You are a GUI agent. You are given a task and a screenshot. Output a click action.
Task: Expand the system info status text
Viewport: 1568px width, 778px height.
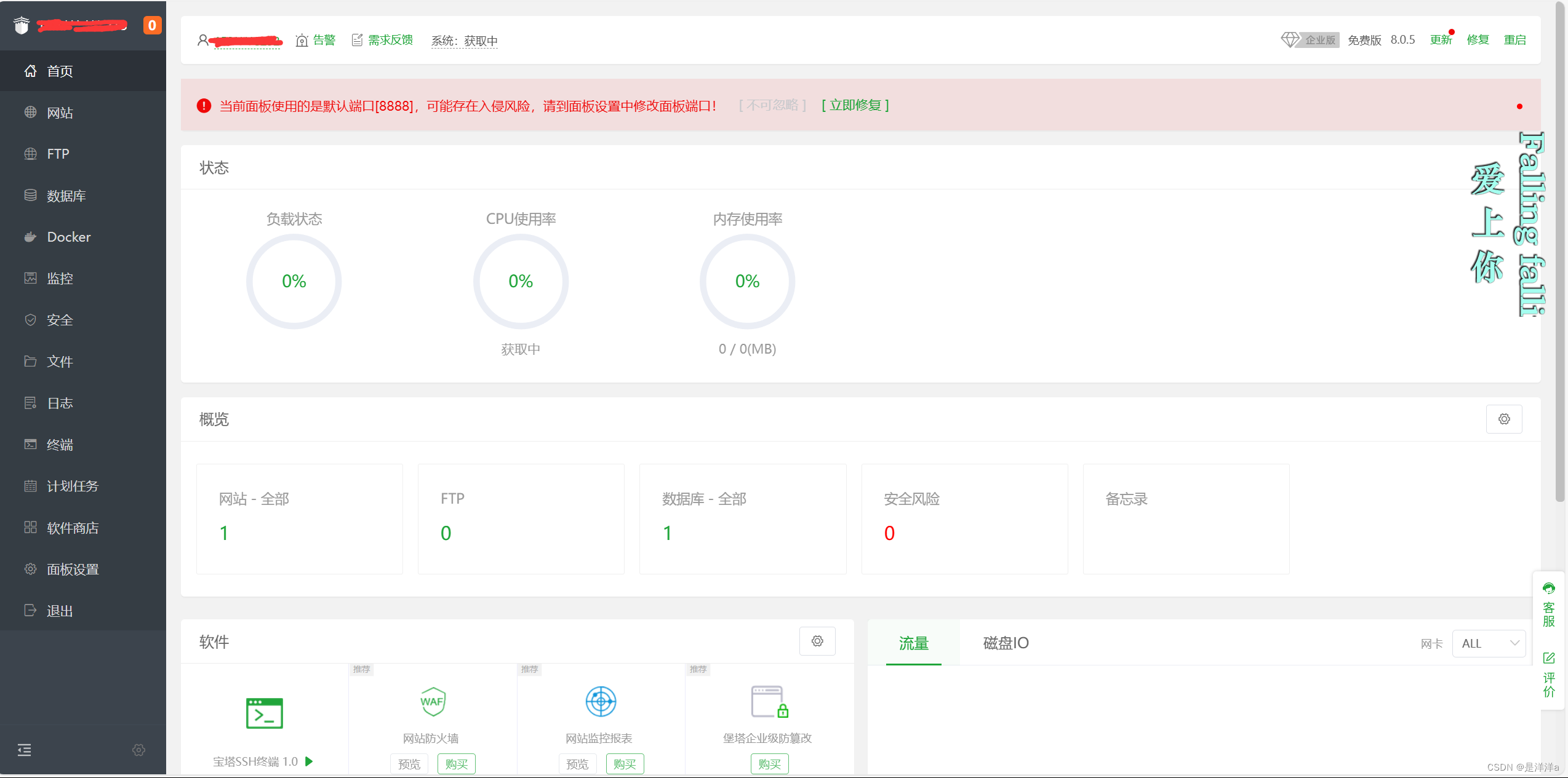point(465,41)
